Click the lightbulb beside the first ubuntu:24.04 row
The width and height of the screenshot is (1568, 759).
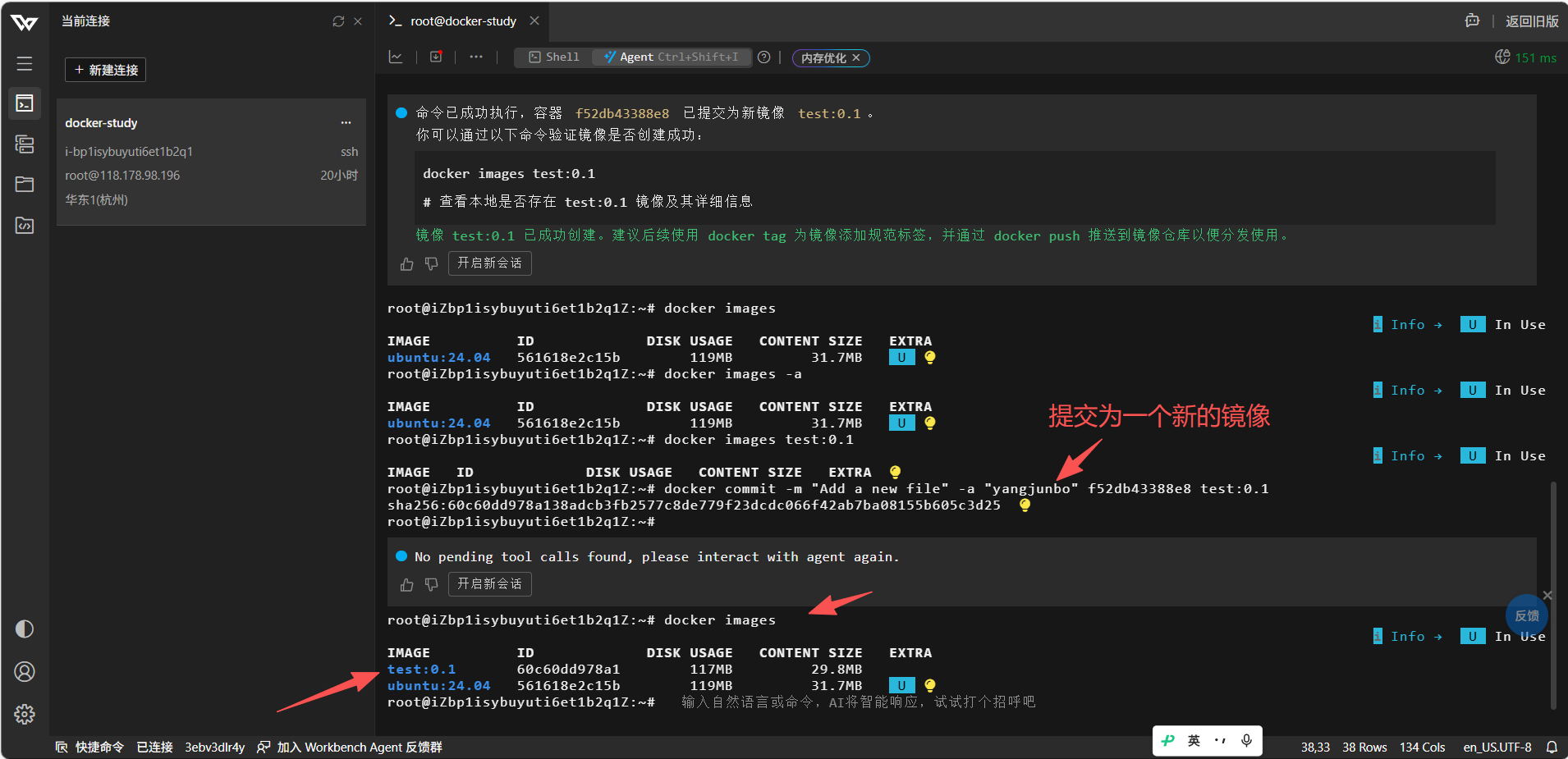click(x=930, y=358)
